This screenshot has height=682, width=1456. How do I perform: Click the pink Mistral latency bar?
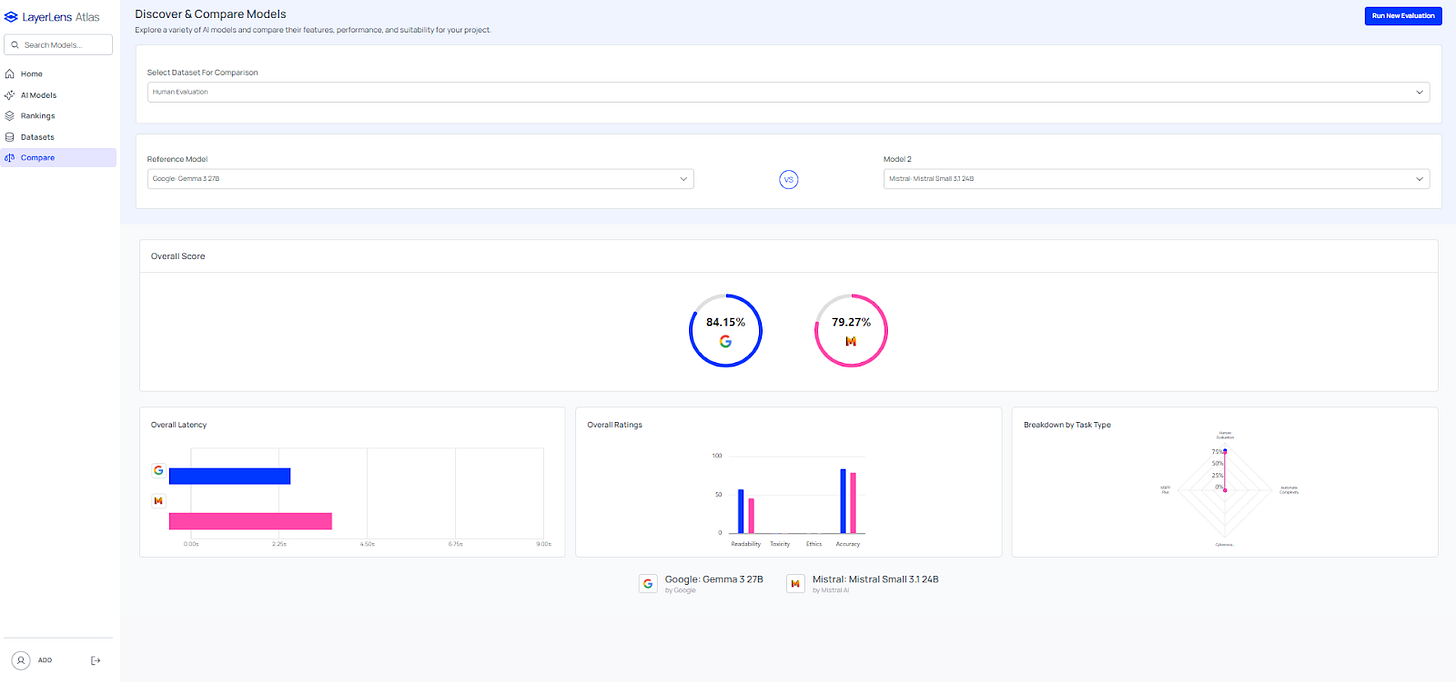tap(250, 521)
